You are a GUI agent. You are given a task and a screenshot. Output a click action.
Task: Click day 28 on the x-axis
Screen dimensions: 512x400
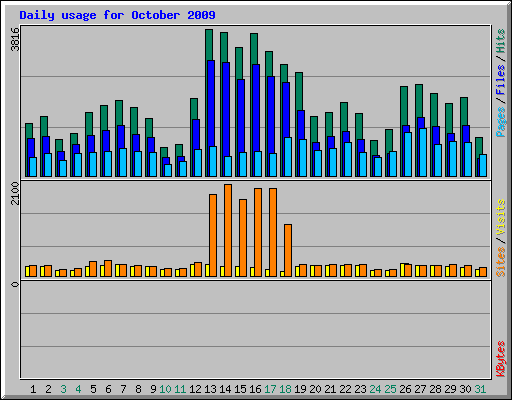[x=435, y=389]
